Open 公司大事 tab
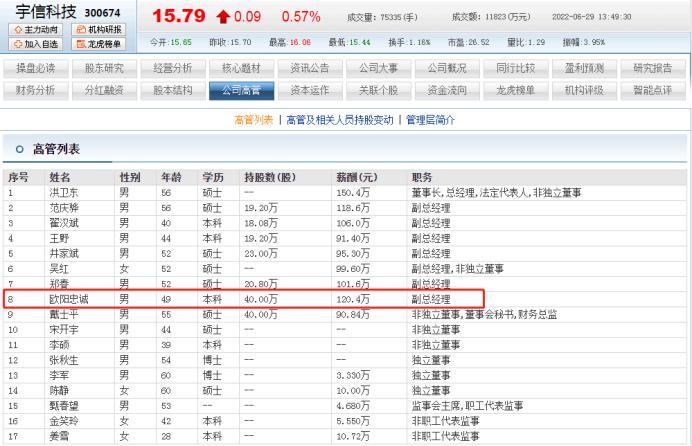 click(x=379, y=68)
